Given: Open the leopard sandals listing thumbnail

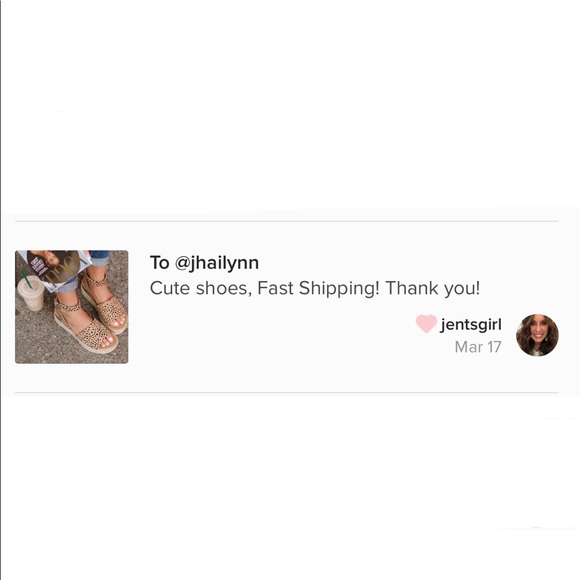Looking at the screenshot, I should pos(72,307).
